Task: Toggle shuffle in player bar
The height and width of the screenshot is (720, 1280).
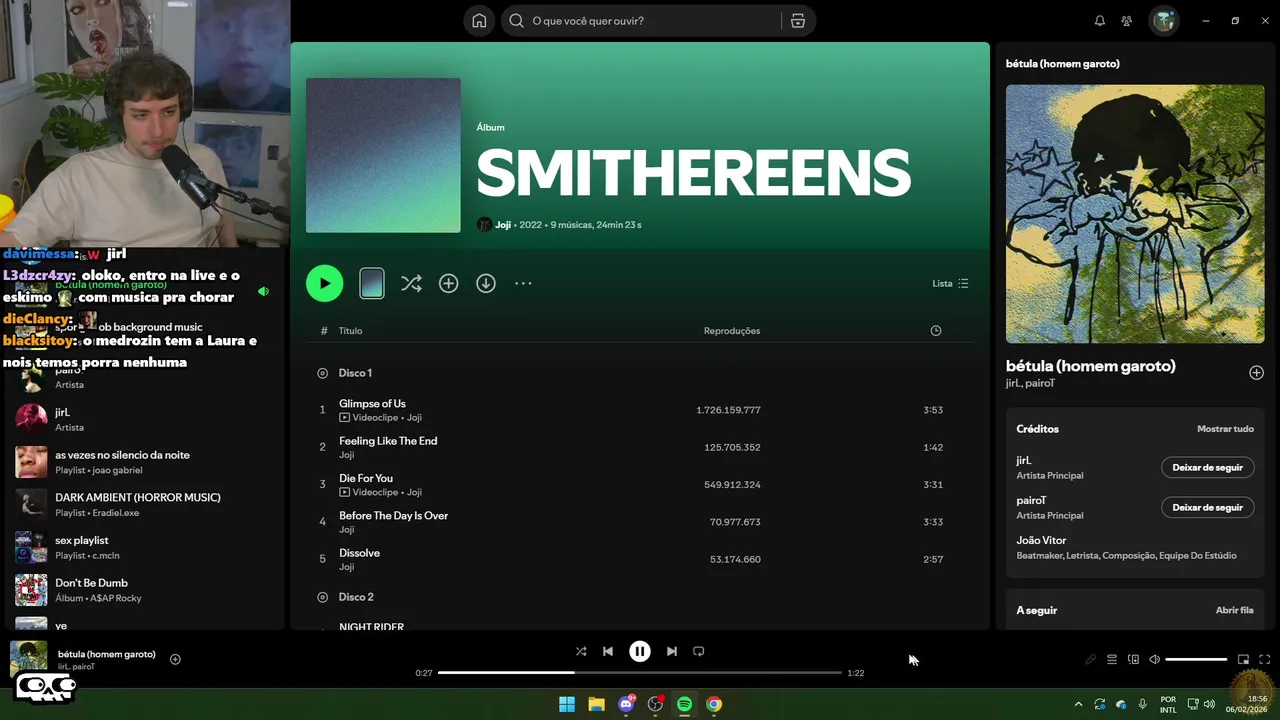Action: click(581, 651)
